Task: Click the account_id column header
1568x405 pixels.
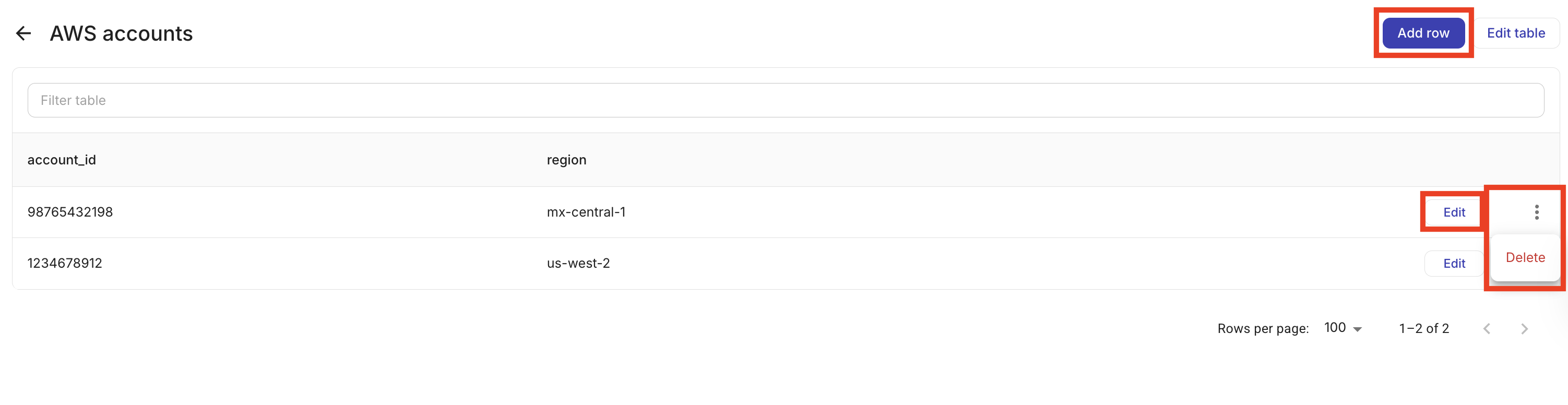Action: pos(62,160)
